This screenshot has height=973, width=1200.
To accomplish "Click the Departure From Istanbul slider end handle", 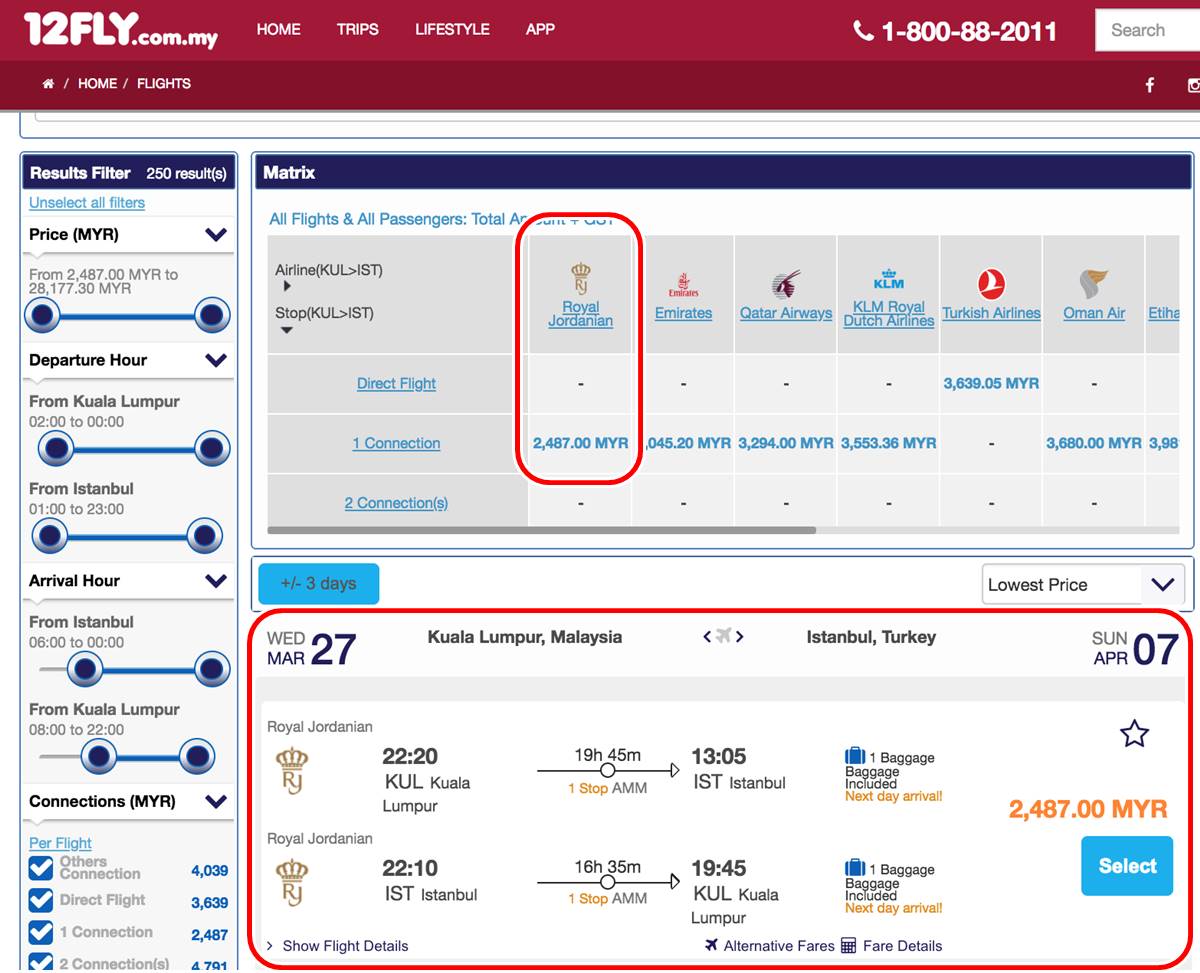I will [x=205, y=537].
